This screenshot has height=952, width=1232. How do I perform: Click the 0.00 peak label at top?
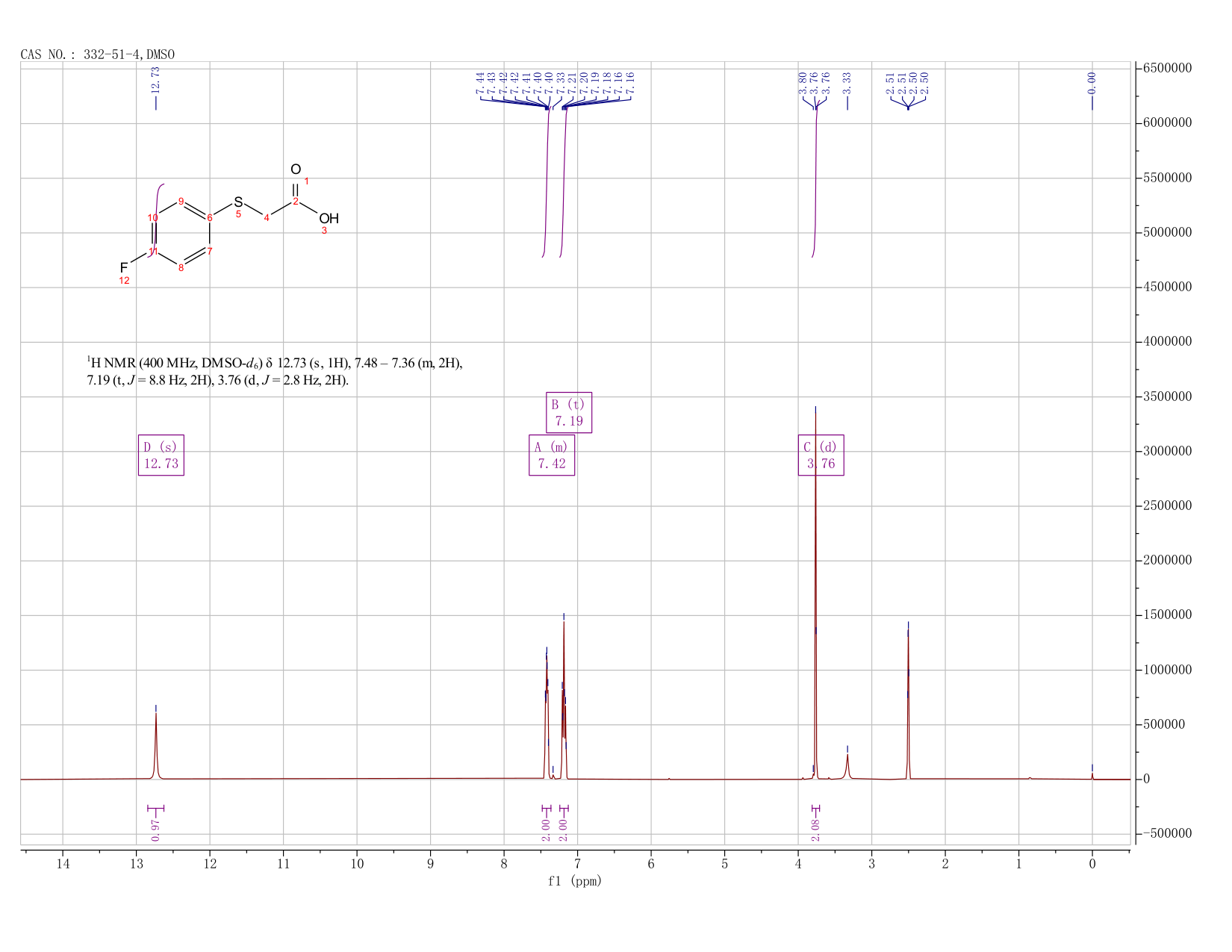tap(1092, 83)
